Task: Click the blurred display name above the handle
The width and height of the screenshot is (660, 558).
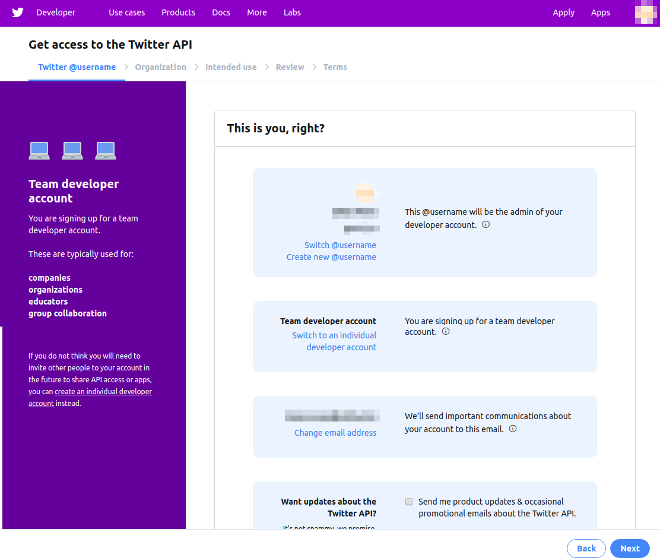Action: tap(355, 213)
